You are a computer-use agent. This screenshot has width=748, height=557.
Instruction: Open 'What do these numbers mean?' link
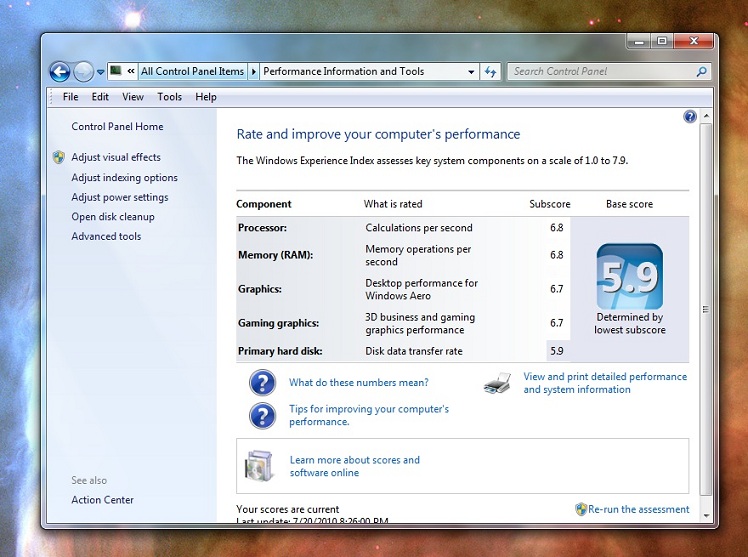358,383
